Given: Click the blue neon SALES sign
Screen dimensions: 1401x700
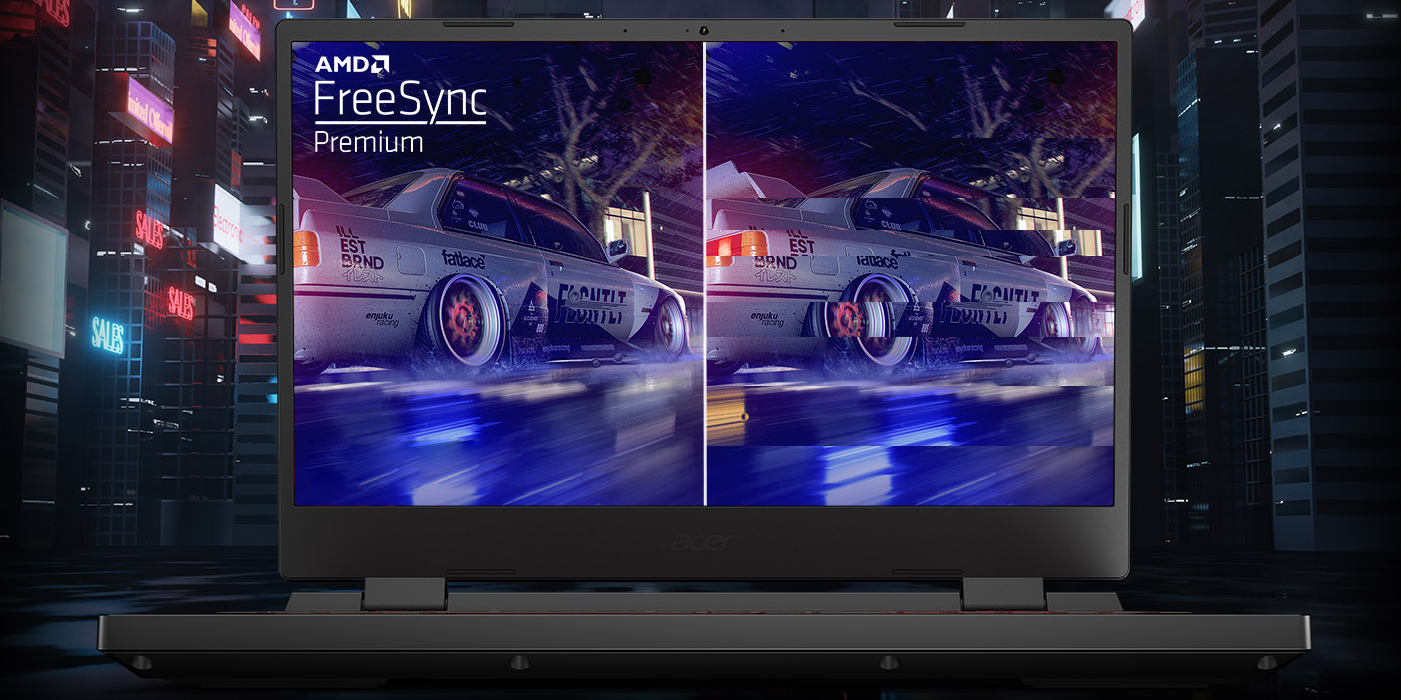Looking at the screenshot, I should (x=108, y=334).
